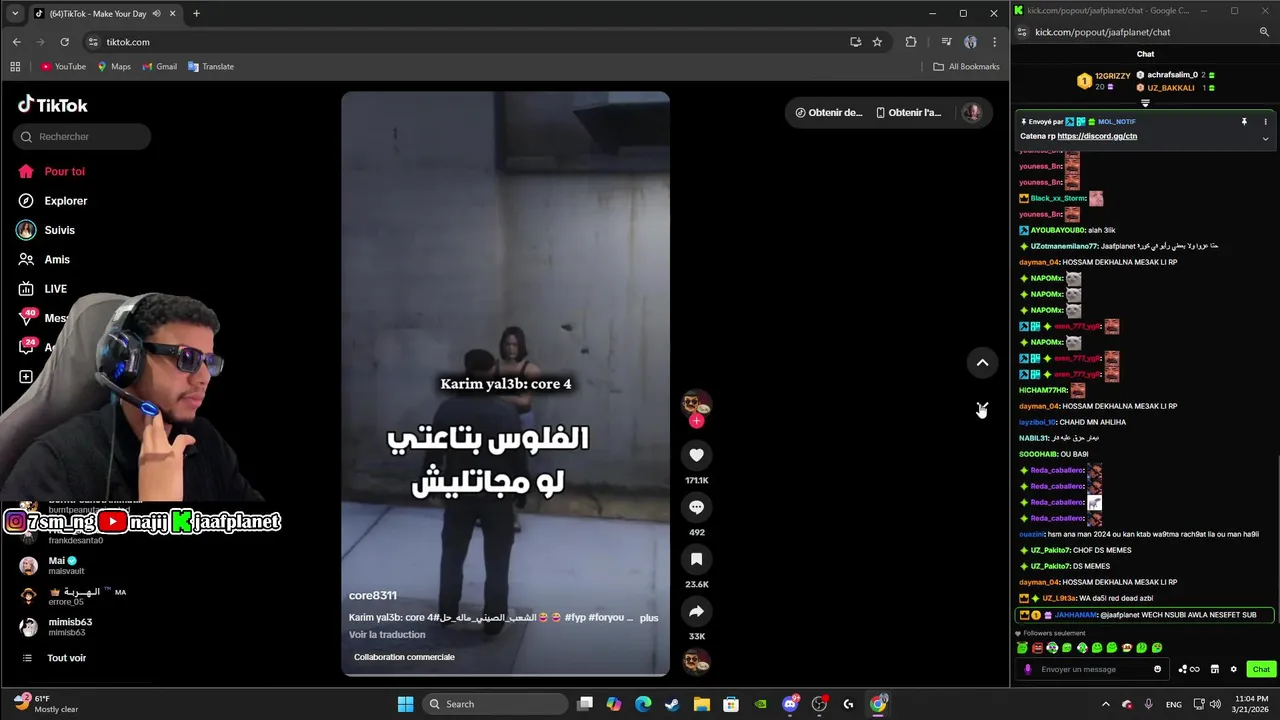The width and height of the screenshot is (1280, 720).
Task: Share the video using the arrow icon
Action: (x=697, y=611)
